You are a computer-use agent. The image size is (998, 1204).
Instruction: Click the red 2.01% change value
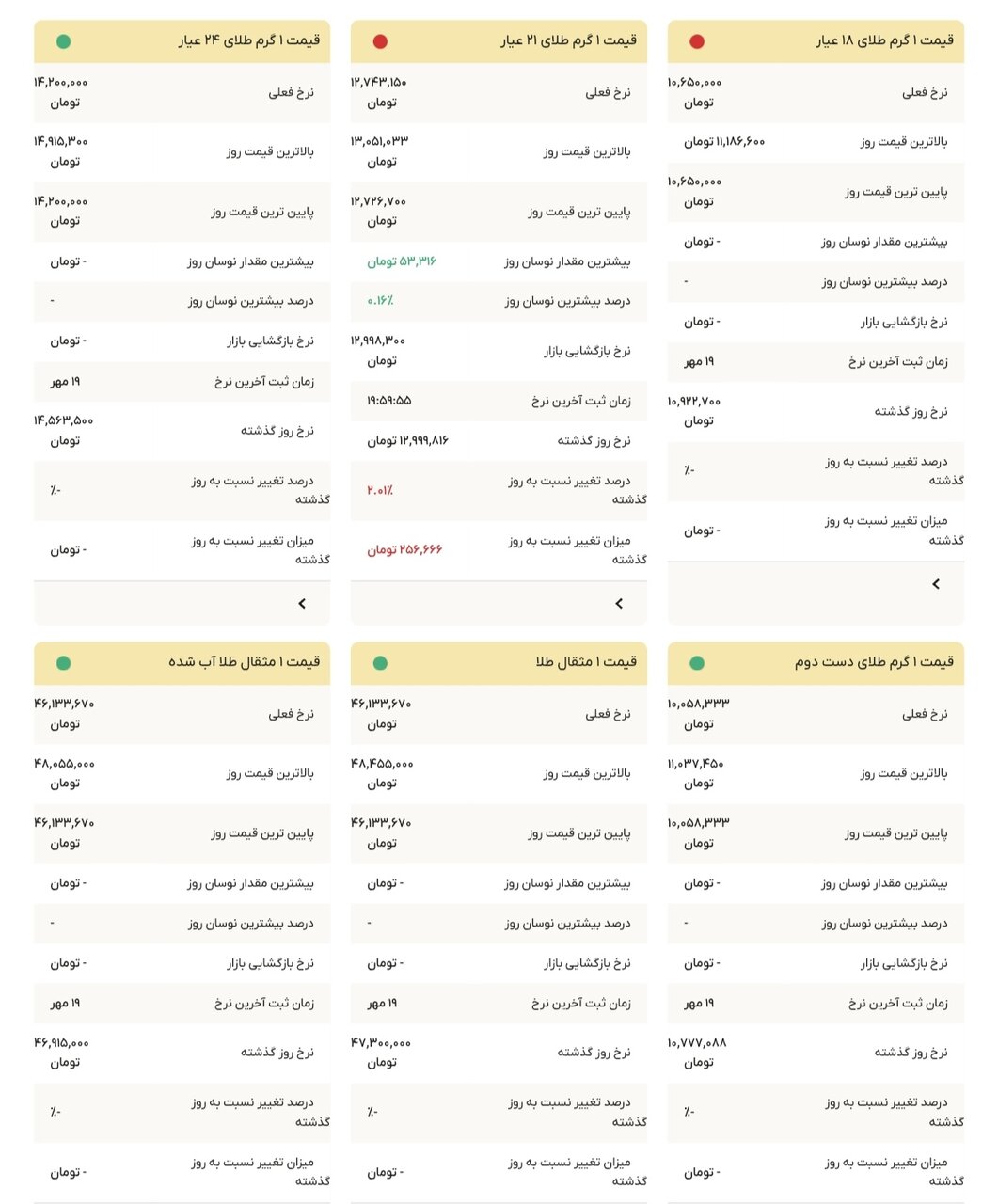tap(380, 490)
